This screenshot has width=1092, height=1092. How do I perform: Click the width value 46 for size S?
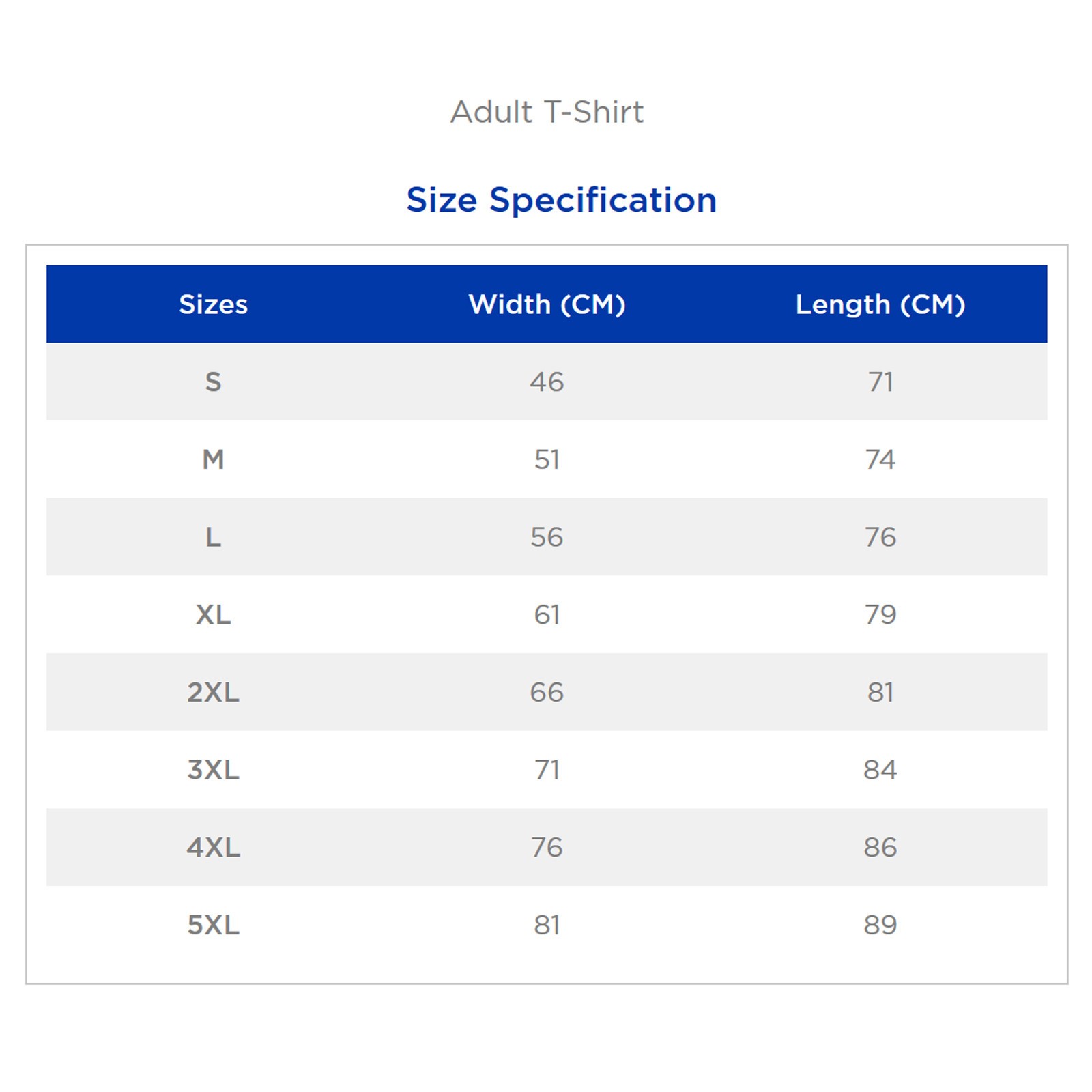(x=547, y=382)
